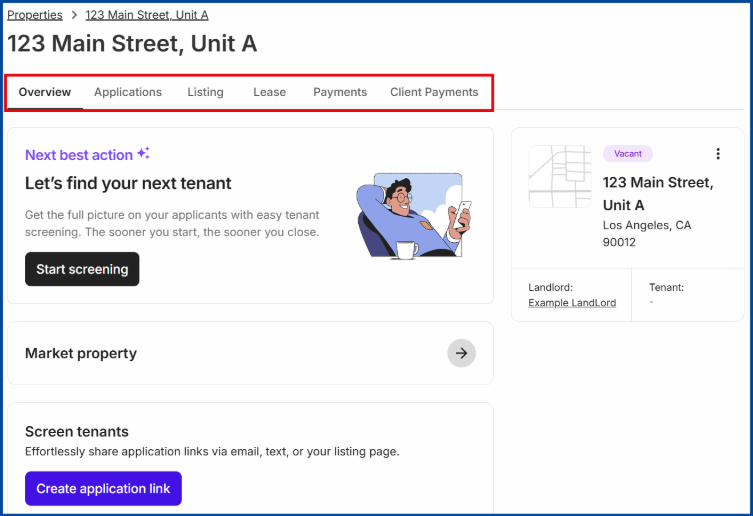Select the Overview tab
753x516 pixels.
pyautogui.click(x=45, y=92)
